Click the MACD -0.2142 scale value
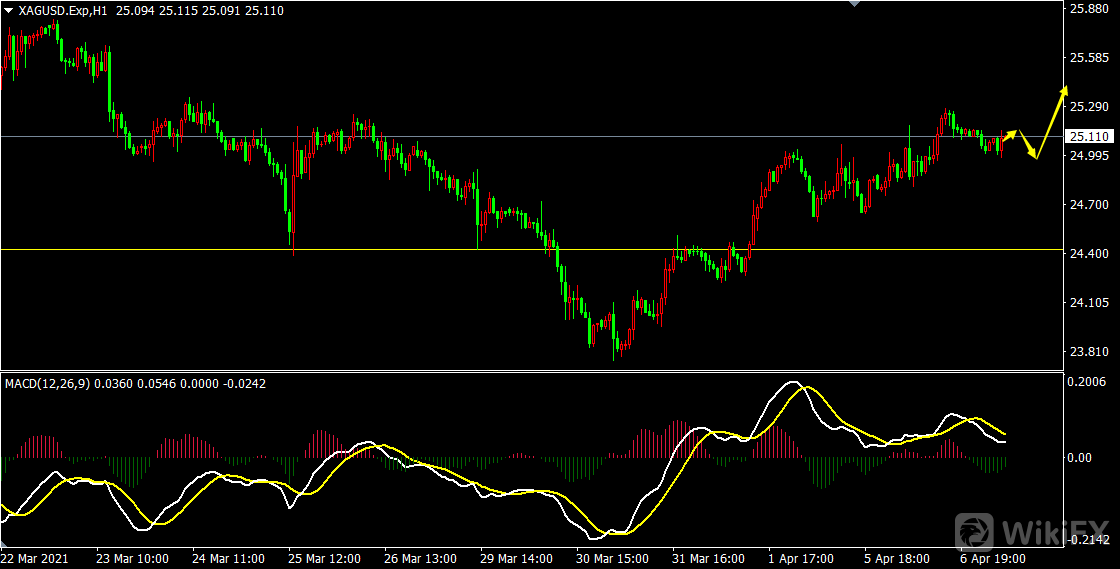 (x=1088, y=538)
